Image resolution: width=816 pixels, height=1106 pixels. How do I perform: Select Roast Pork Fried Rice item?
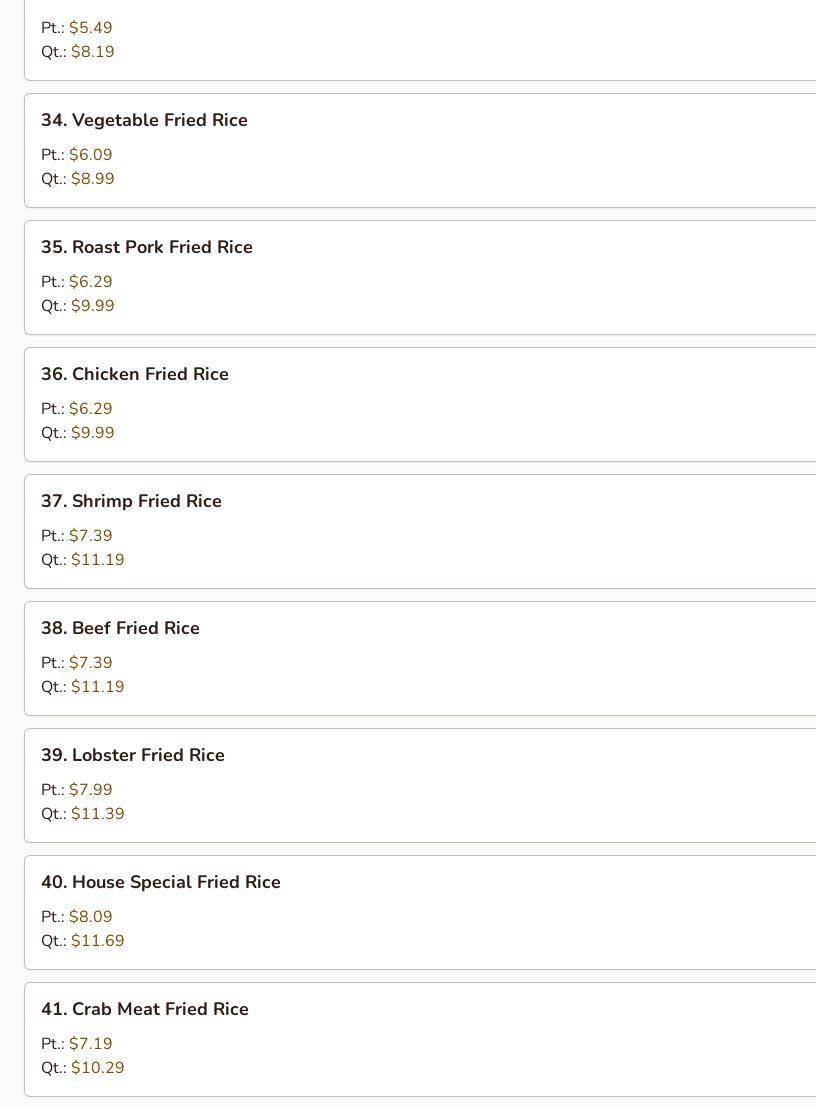tap(146, 247)
